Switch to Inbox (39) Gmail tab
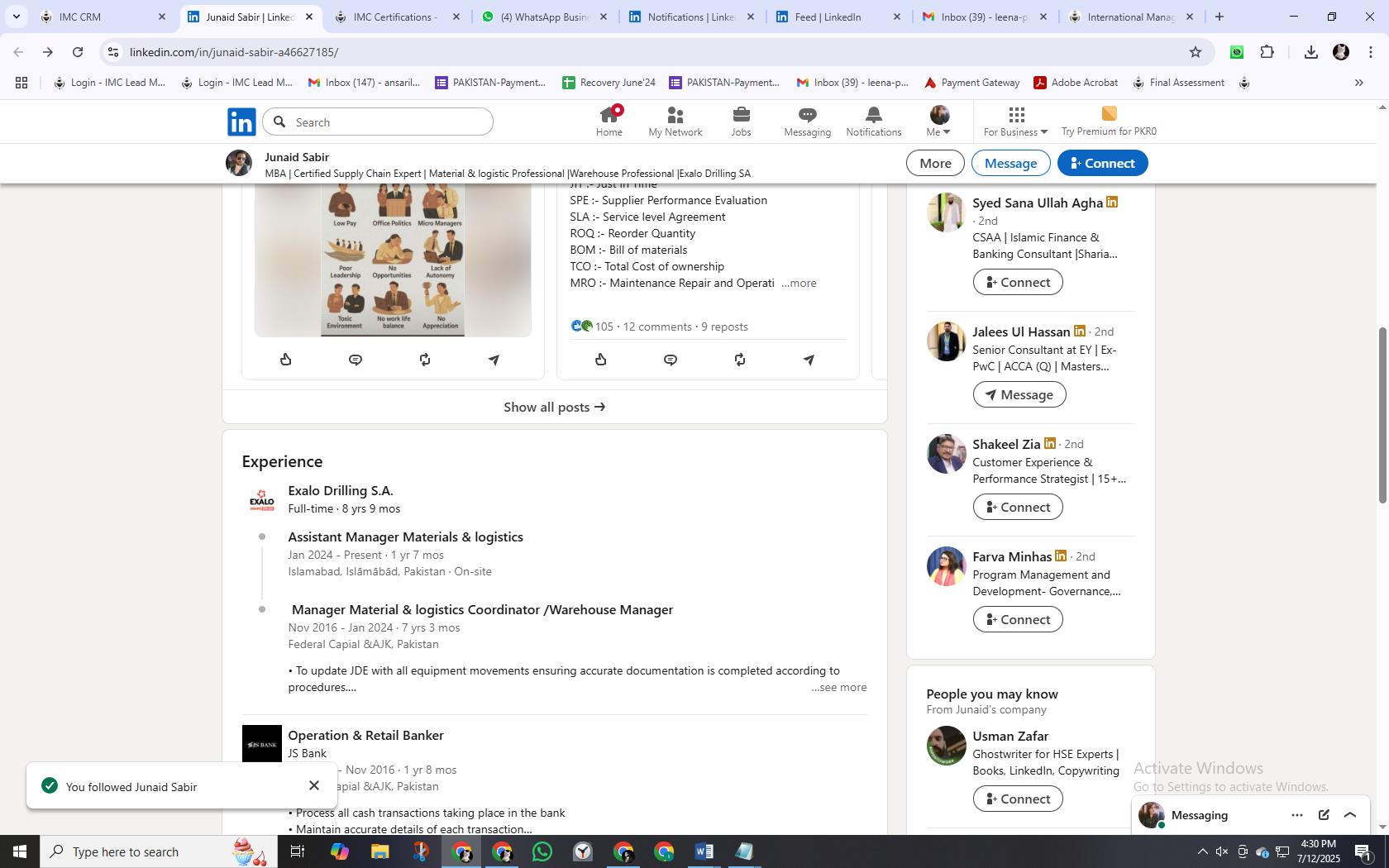 click(x=984, y=17)
